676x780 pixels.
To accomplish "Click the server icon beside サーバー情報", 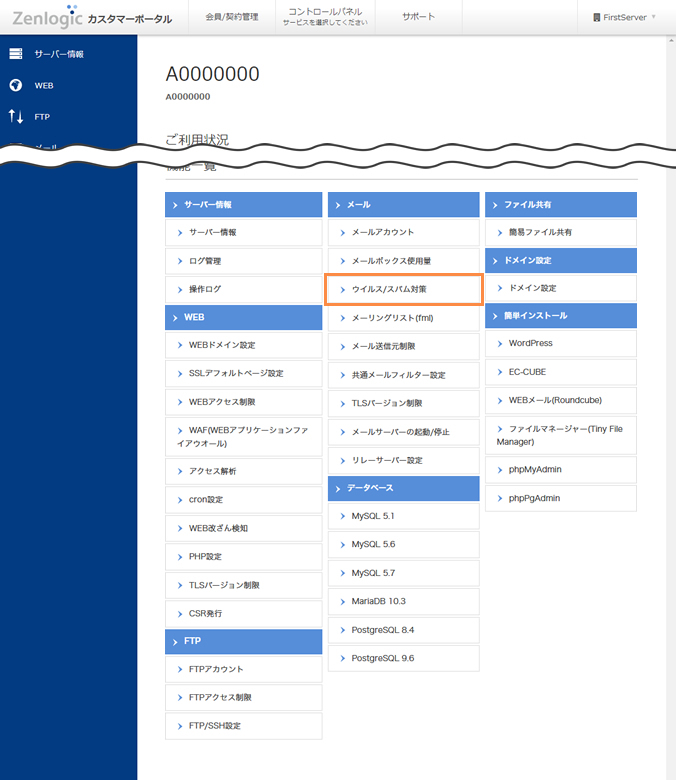I will click(16, 54).
